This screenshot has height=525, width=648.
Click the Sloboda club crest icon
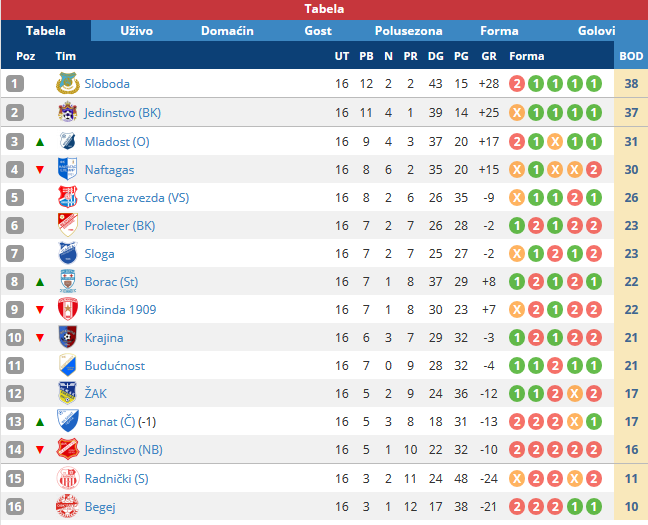point(68,83)
